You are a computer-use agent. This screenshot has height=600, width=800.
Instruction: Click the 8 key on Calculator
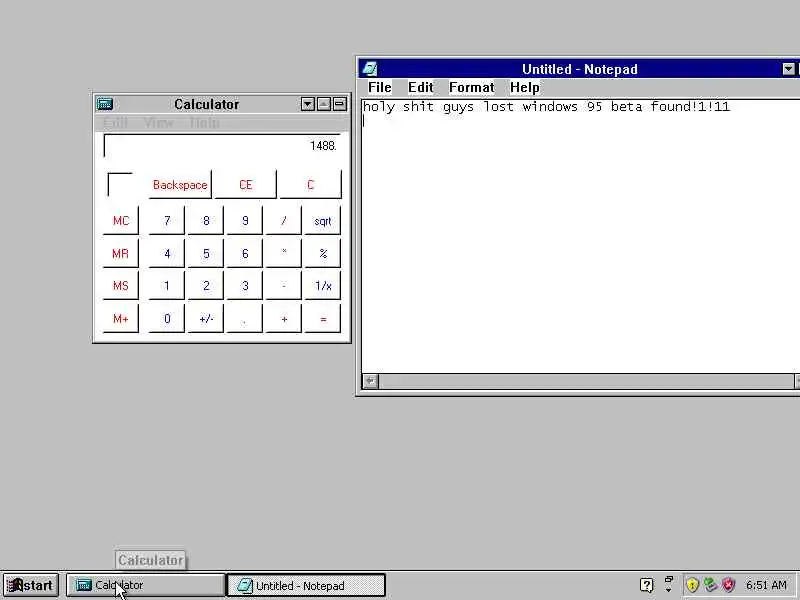(206, 220)
